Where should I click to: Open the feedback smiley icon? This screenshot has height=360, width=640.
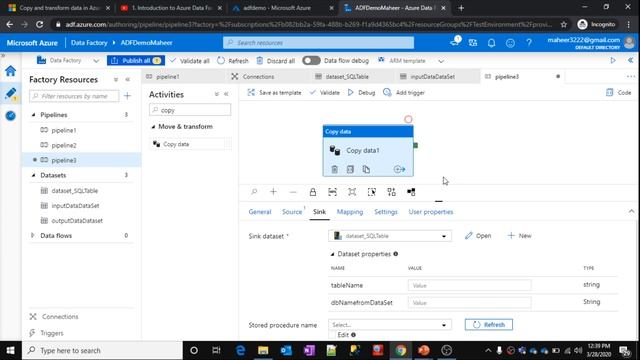[x=510, y=43]
